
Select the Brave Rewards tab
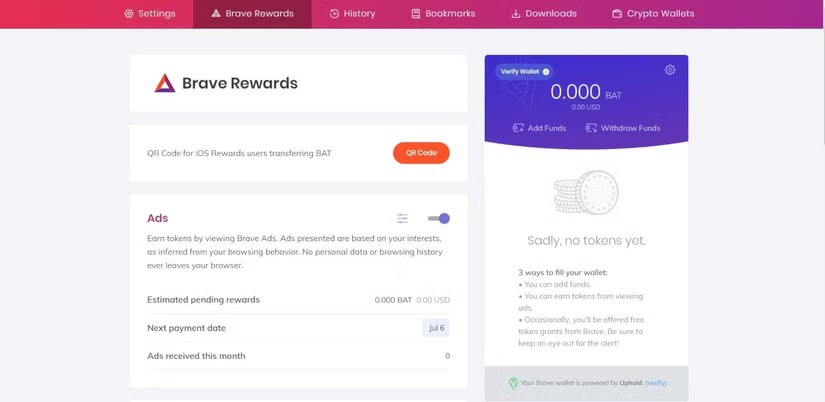point(252,14)
